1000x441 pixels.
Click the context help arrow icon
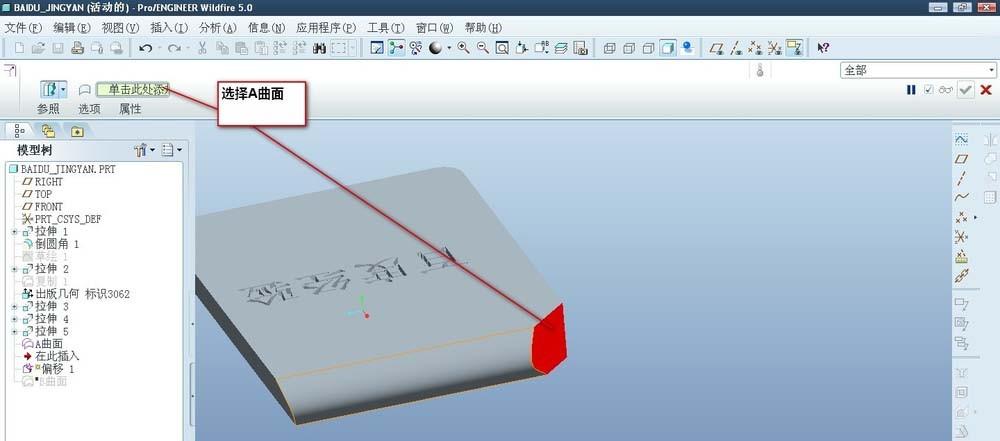click(823, 48)
